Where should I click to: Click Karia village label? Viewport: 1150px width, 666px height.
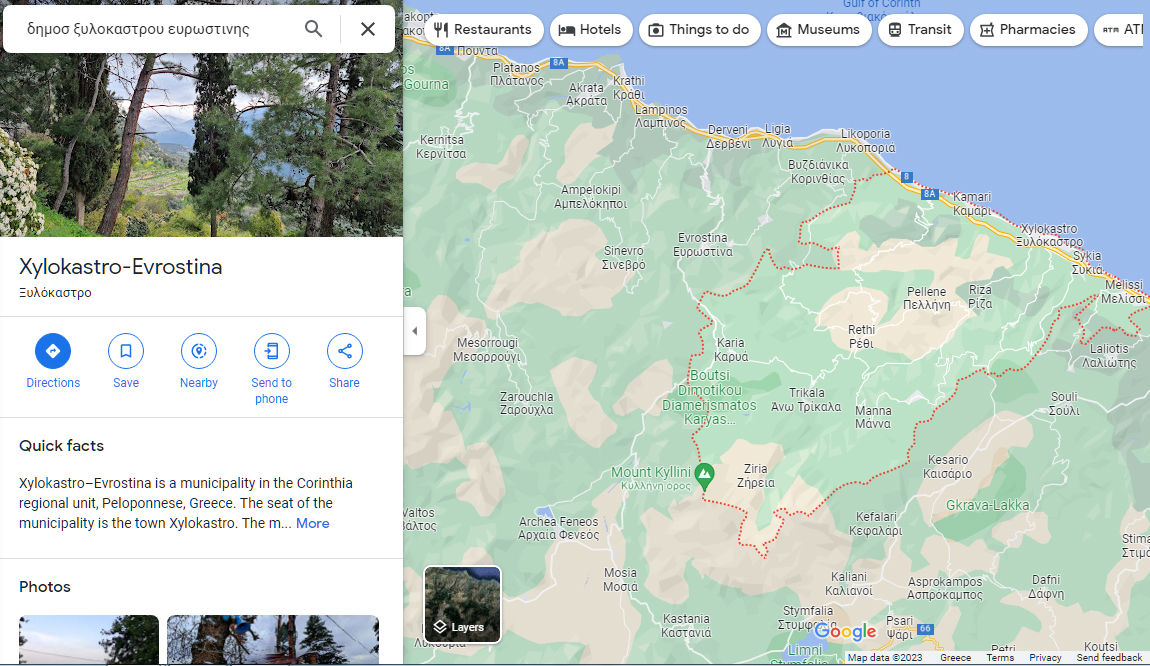[731, 349]
